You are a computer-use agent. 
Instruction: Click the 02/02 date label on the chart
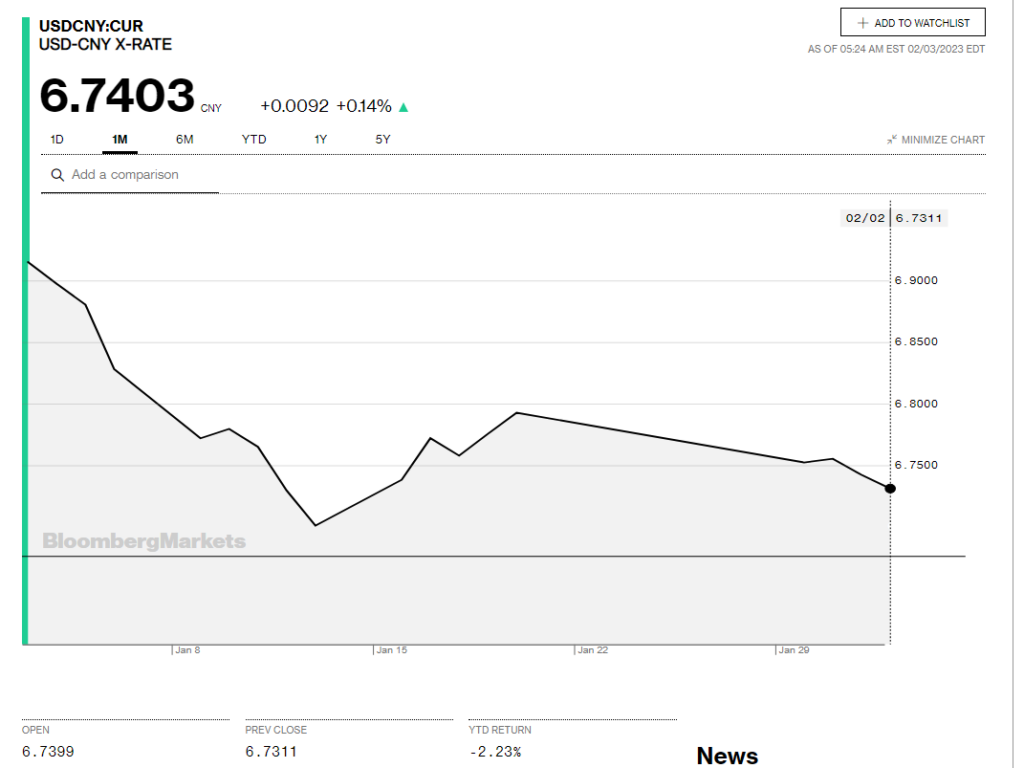point(865,218)
